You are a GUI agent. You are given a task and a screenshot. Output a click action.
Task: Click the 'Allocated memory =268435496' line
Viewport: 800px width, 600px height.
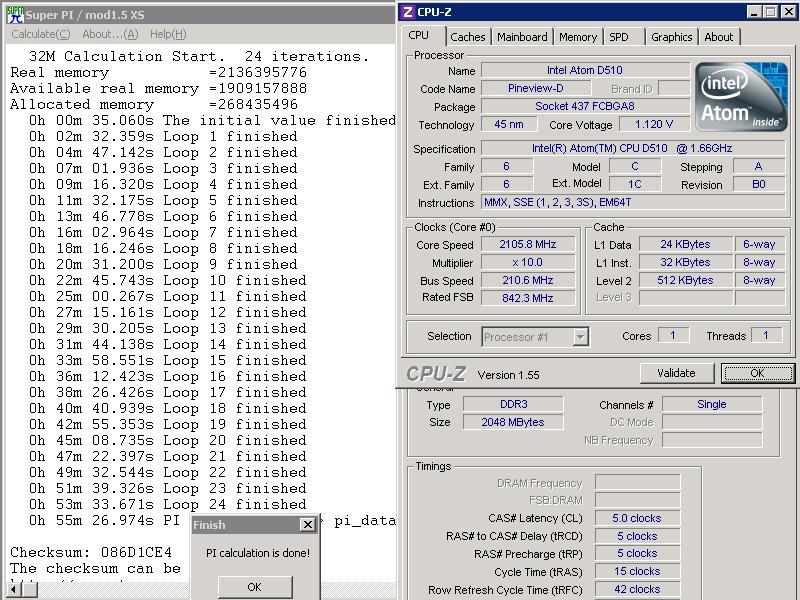(x=154, y=104)
